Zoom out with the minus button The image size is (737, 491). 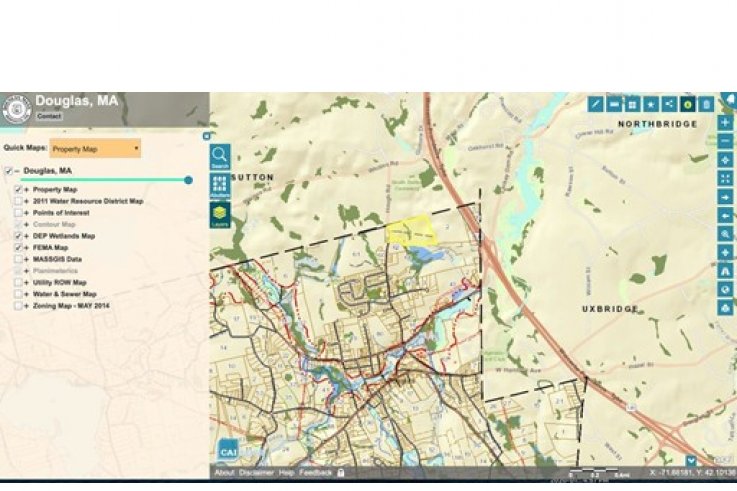[x=725, y=141]
